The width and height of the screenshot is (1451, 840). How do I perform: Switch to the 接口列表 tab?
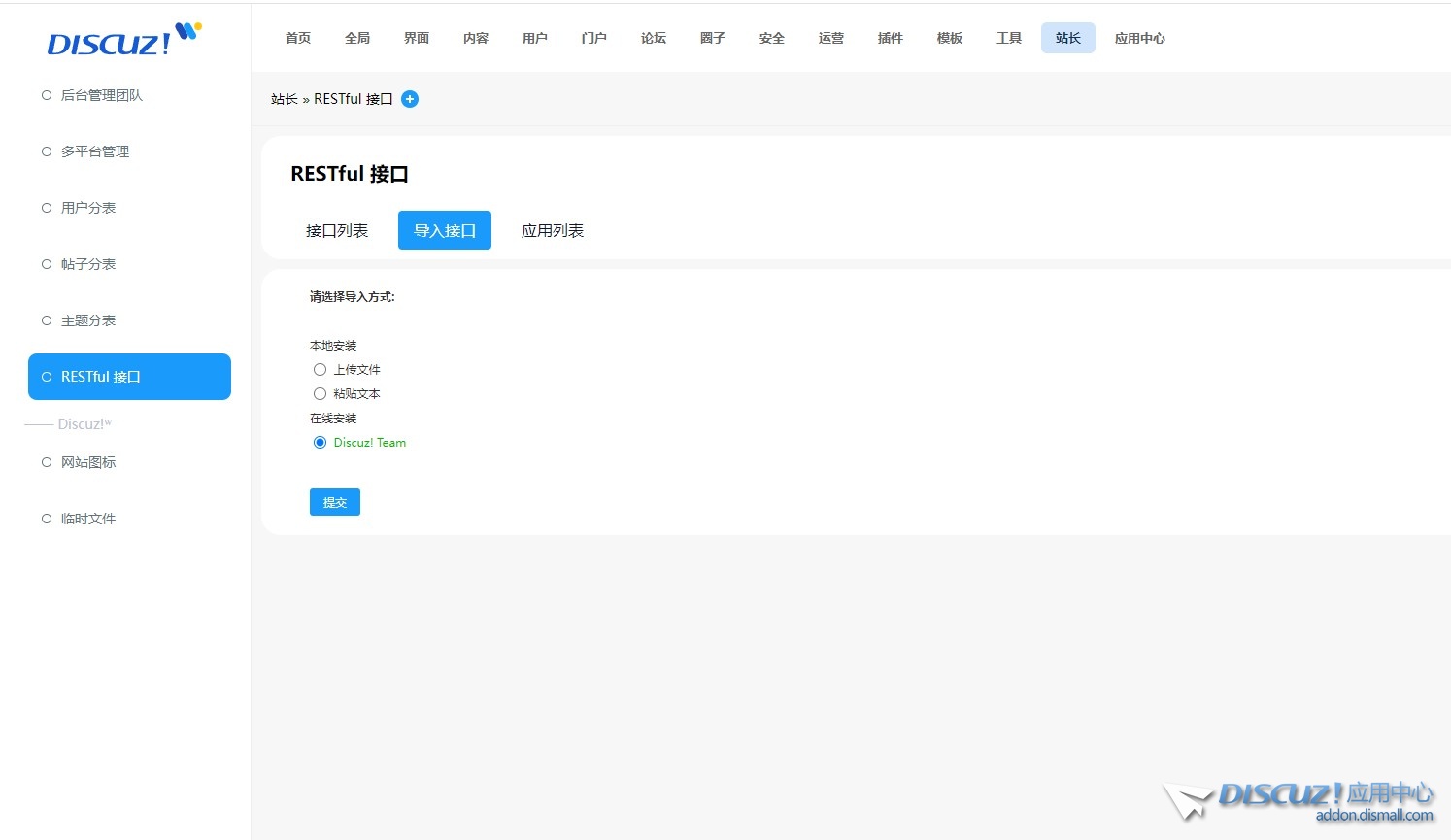(337, 231)
